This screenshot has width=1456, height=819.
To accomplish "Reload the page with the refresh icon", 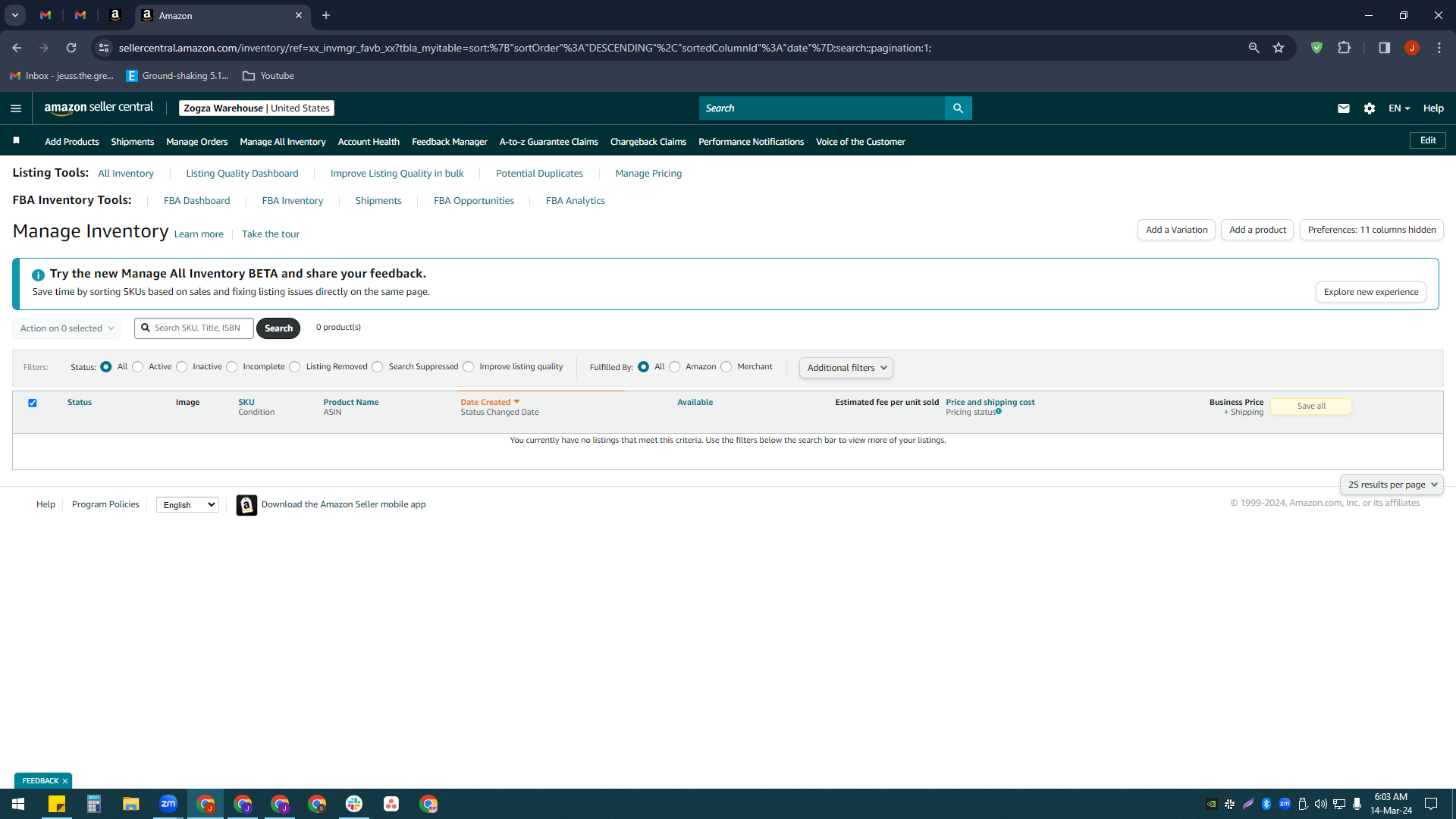I will (71, 48).
